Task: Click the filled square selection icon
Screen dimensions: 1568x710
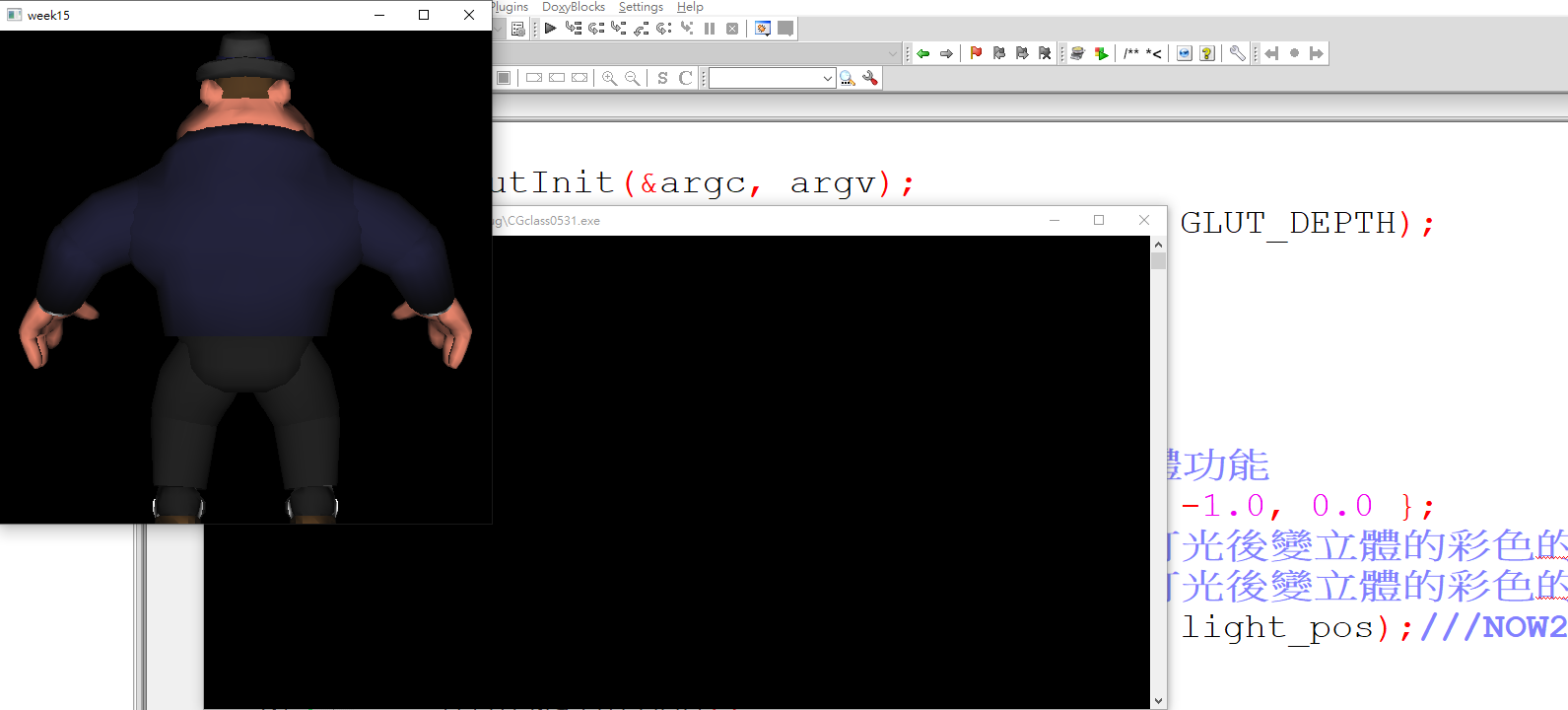Action: [x=504, y=78]
